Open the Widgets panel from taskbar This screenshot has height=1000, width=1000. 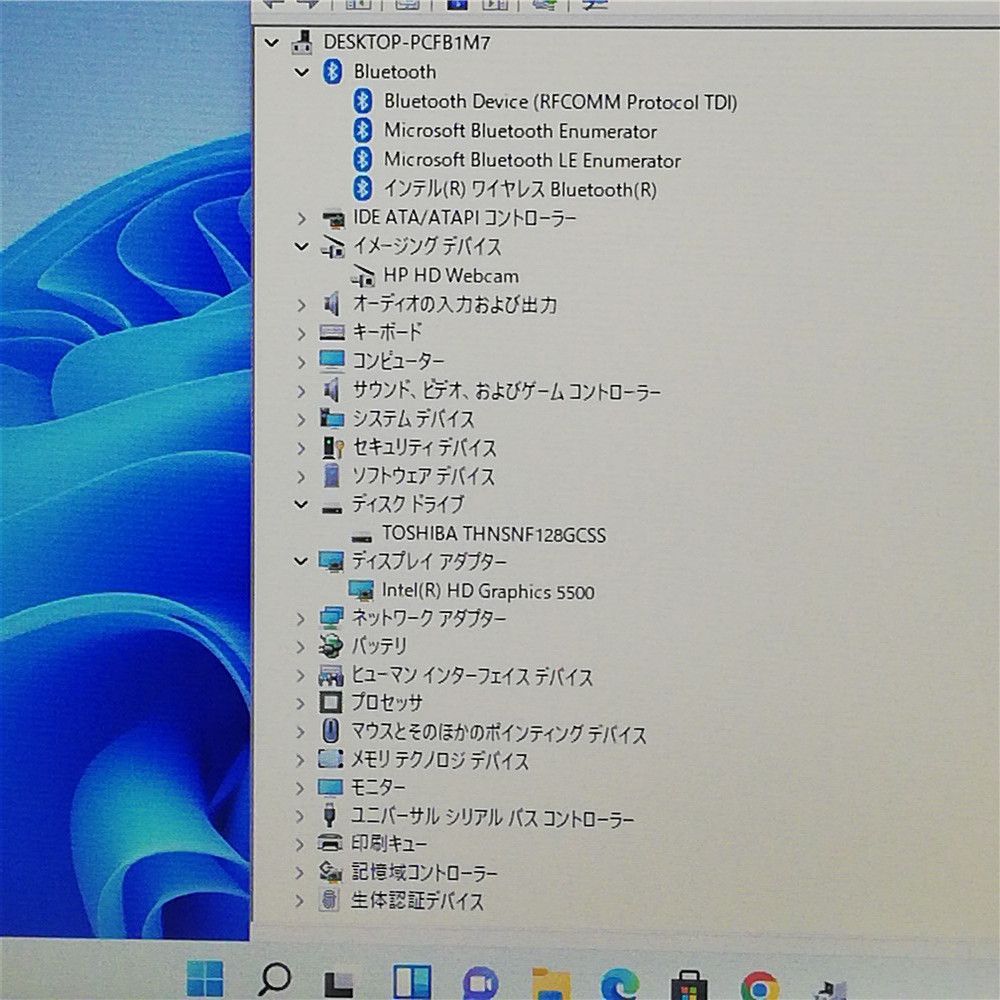411,981
